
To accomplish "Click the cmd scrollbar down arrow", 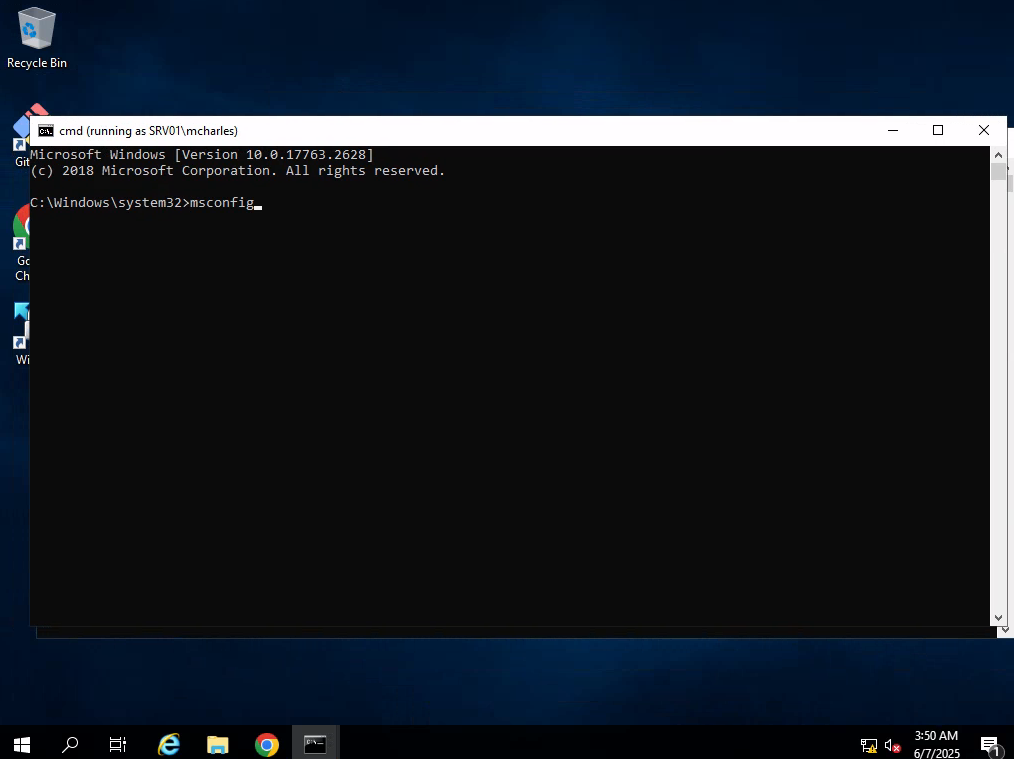I will coord(998,618).
